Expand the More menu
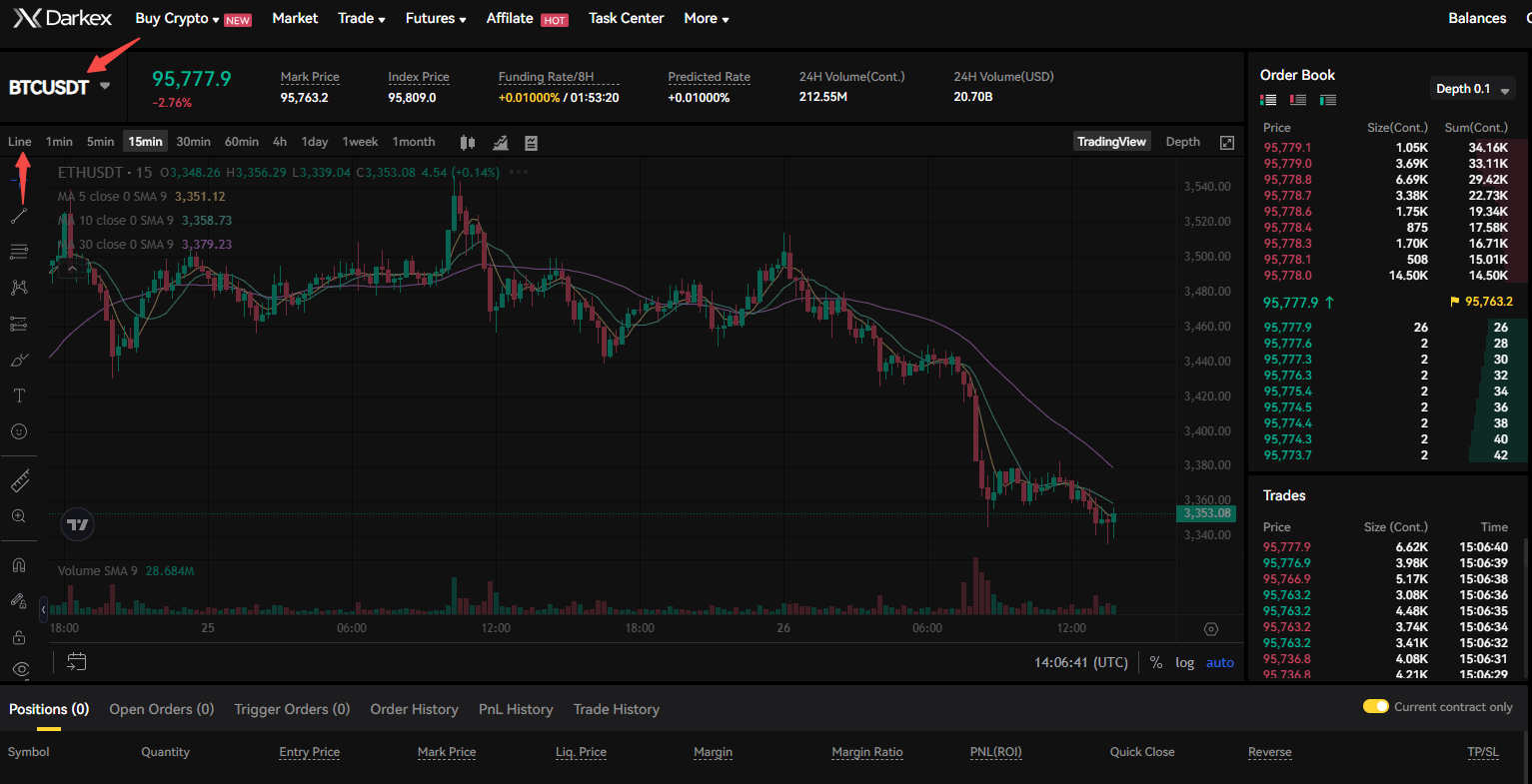1532x784 pixels. tap(707, 18)
